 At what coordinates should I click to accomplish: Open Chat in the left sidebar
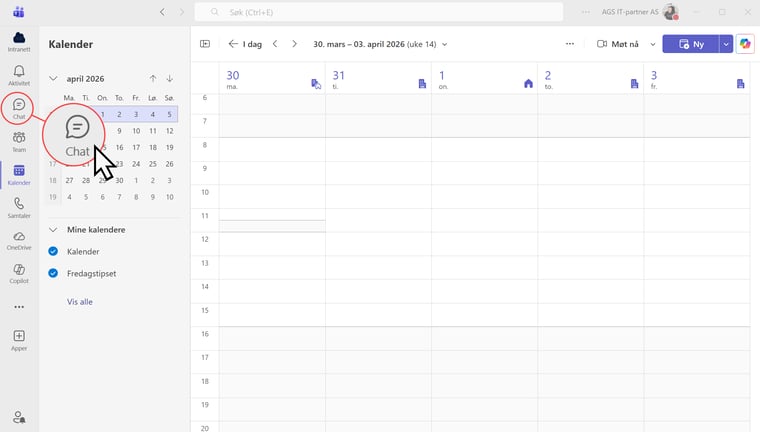[x=18, y=108]
